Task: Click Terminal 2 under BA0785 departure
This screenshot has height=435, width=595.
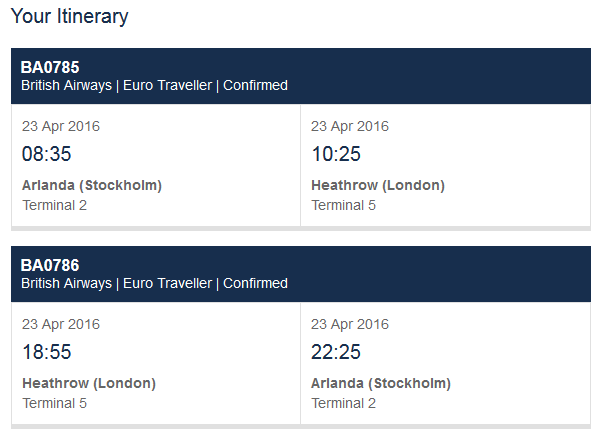Action: point(55,205)
